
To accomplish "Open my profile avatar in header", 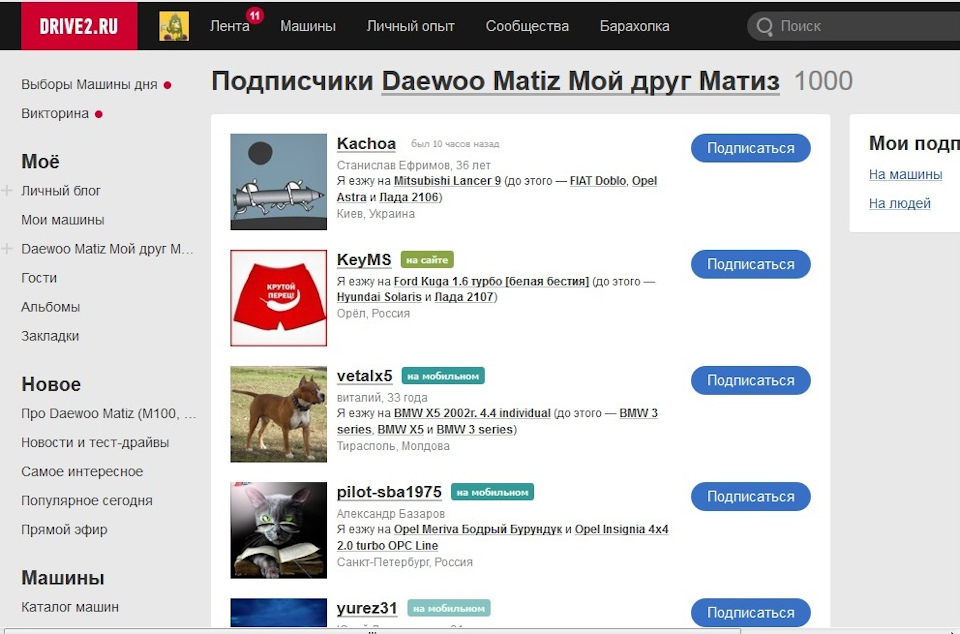I will [174, 26].
